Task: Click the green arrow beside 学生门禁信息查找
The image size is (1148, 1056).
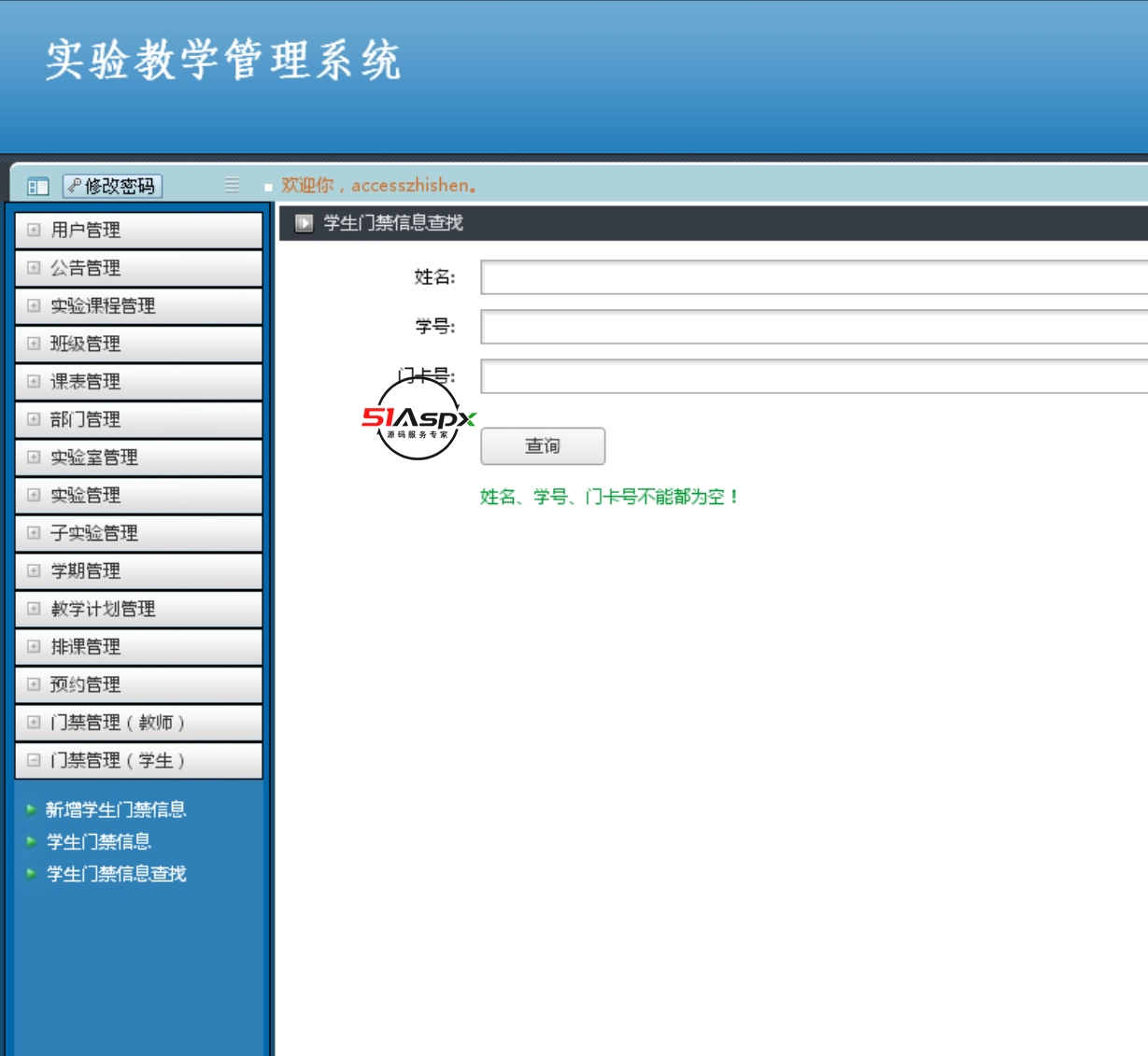Action: click(x=32, y=874)
